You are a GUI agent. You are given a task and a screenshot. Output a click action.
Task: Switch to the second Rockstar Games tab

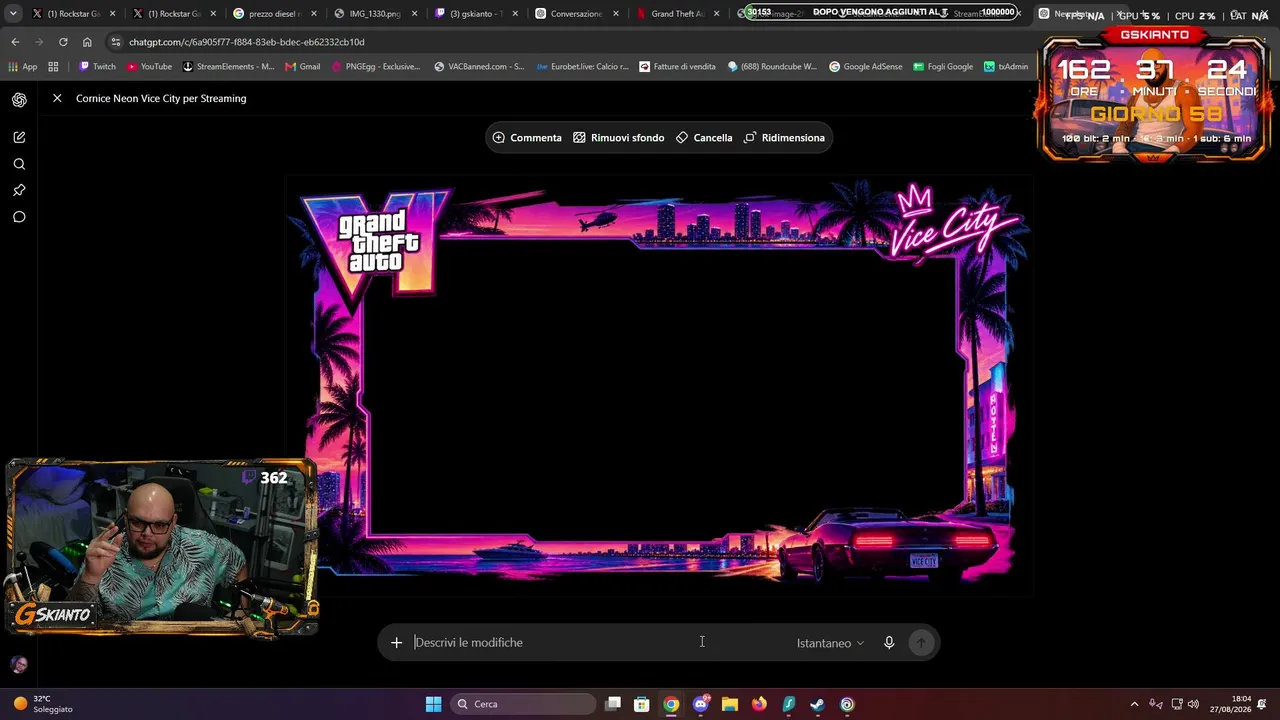pyautogui.click(x=174, y=14)
